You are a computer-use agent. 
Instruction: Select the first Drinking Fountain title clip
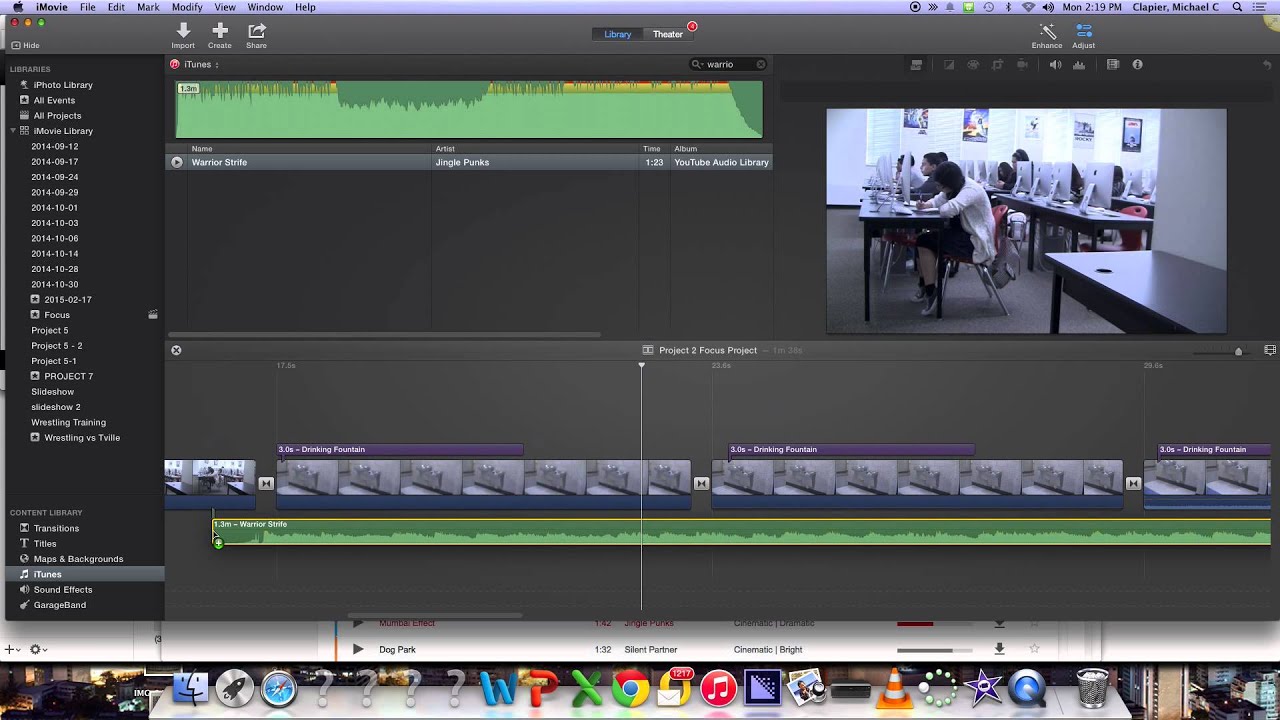(400, 450)
